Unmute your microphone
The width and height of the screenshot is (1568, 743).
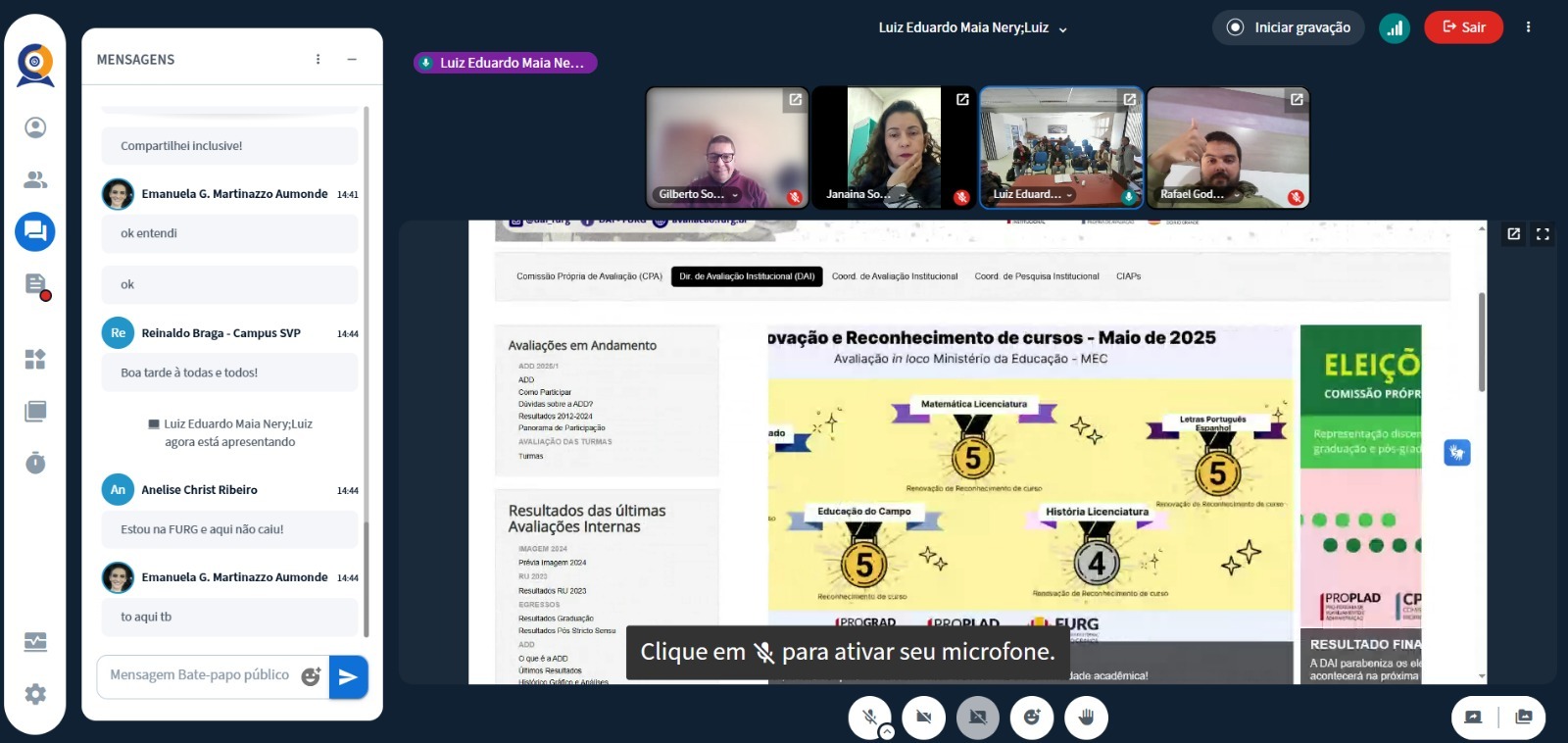[868, 718]
